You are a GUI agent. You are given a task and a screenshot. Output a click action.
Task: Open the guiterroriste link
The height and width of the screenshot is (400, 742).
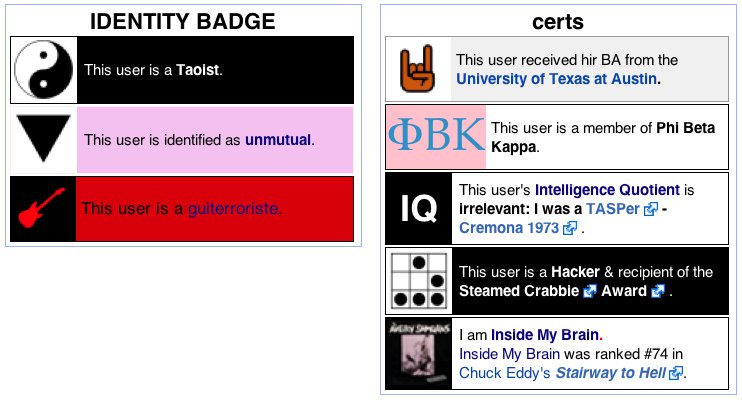click(233, 209)
